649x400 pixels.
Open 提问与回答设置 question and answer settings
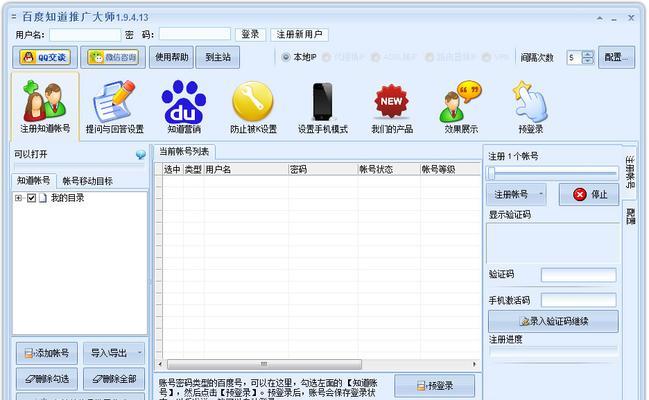[x=115, y=107]
